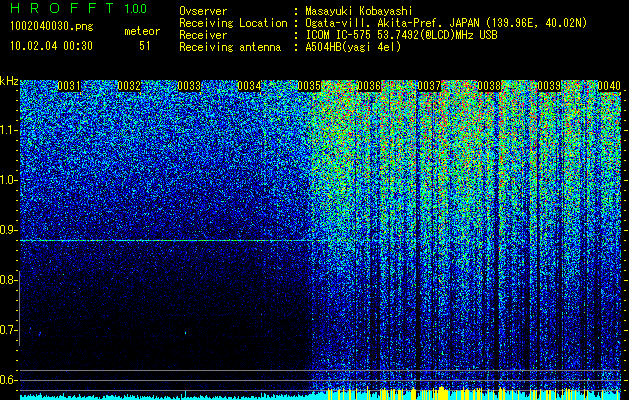The image size is (629, 400).
Task: Click the 0032 time marker
Action: 129,86
